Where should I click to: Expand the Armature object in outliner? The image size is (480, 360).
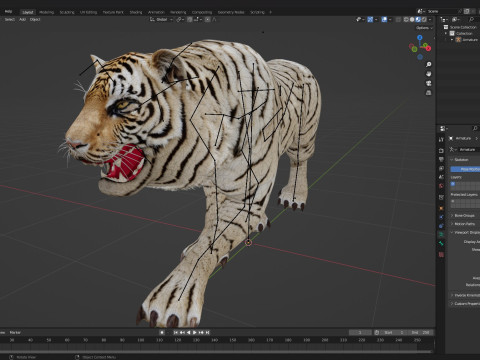[x=452, y=40]
